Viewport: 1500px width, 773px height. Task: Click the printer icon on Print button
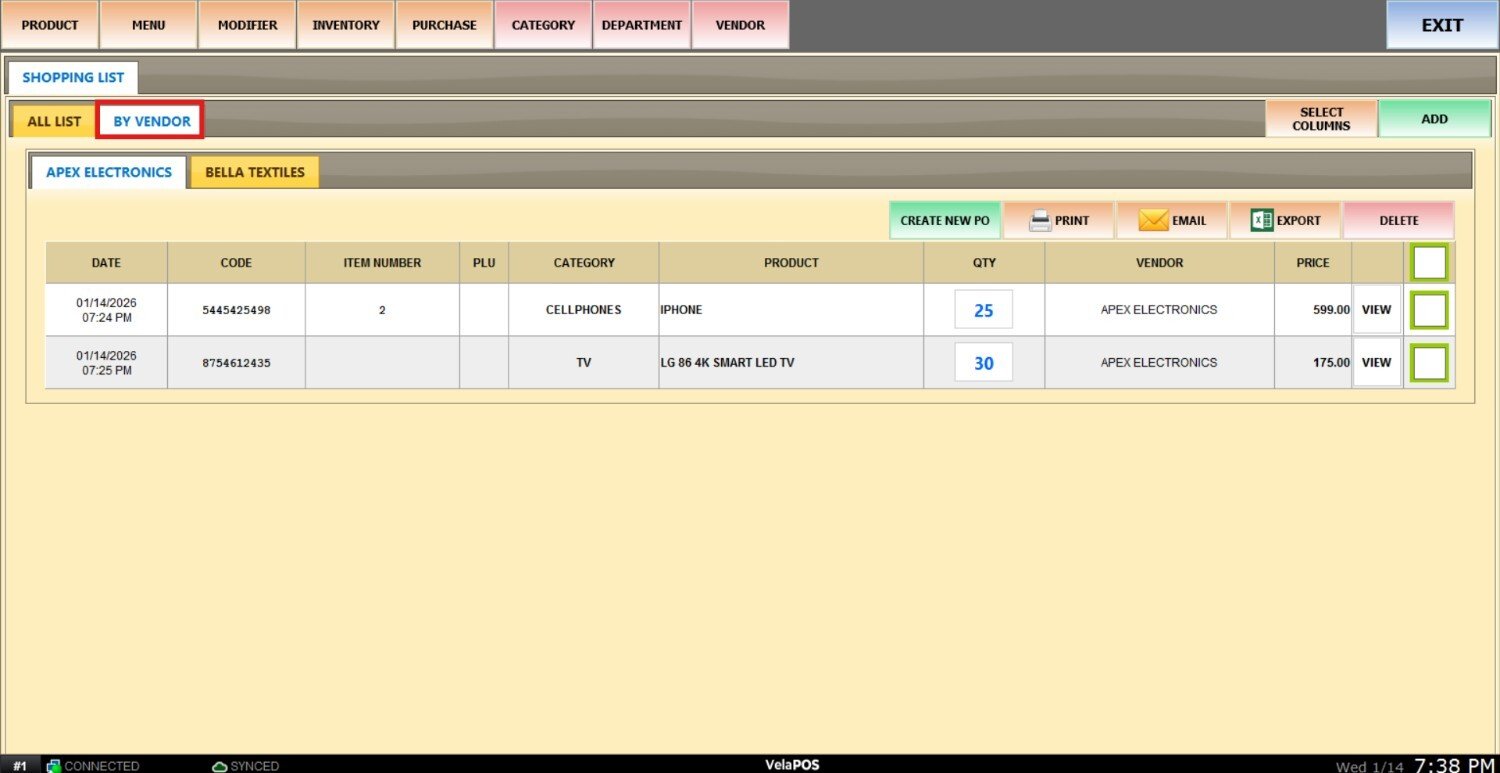tap(1040, 221)
